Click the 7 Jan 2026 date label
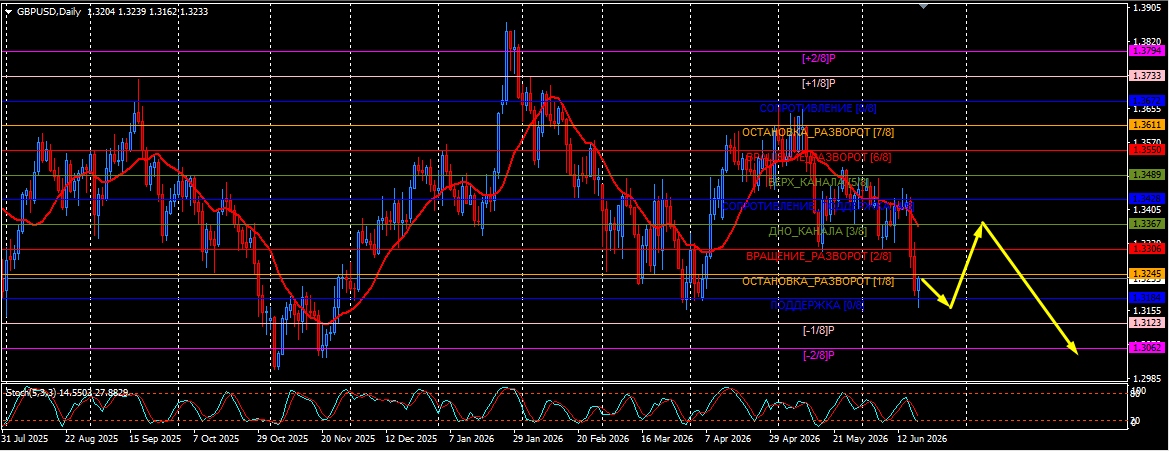Viewport: 1169px width, 451px height. click(473, 439)
